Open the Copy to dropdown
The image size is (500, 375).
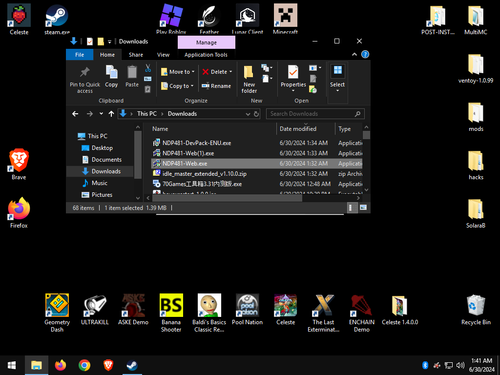tap(177, 86)
